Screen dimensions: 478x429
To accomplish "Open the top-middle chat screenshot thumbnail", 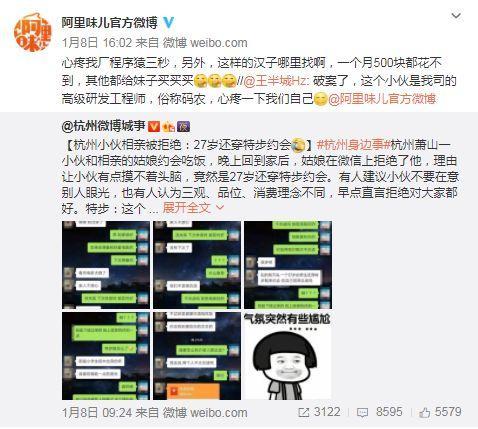I will (x=197, y=265).
